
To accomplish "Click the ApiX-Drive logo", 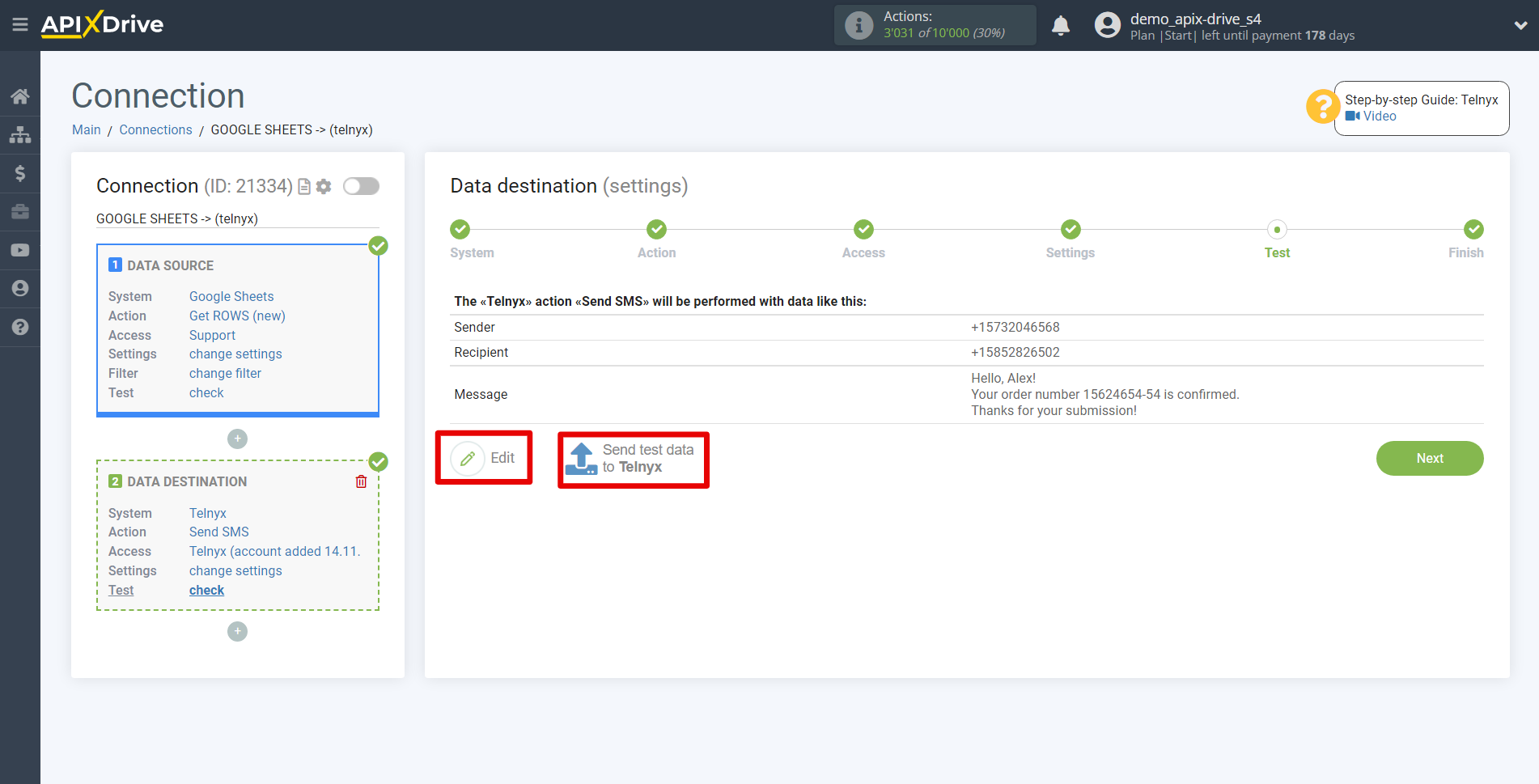I will [102, 24].
